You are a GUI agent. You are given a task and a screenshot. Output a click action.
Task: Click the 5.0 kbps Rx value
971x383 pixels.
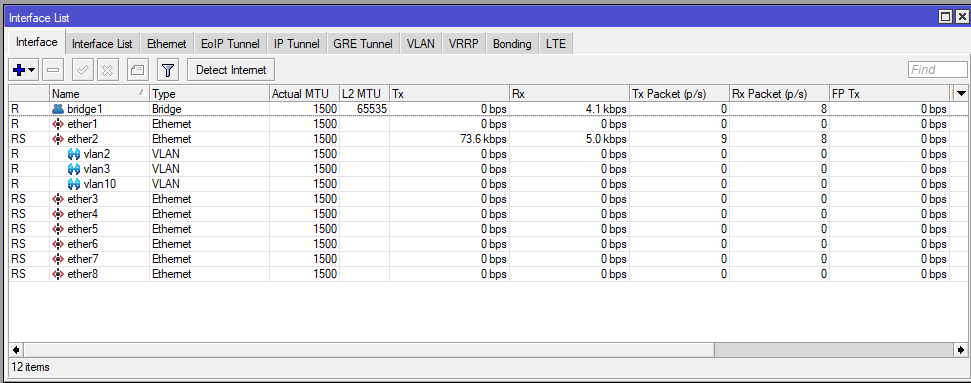coord(606,139)
